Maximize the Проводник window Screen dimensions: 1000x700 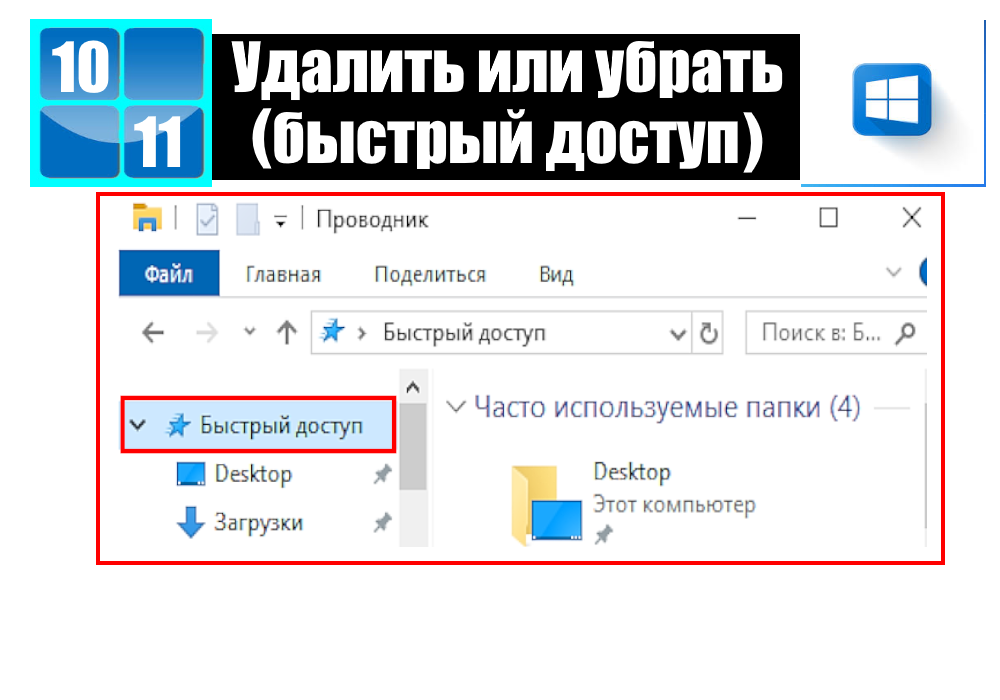[x=828, y=218]
